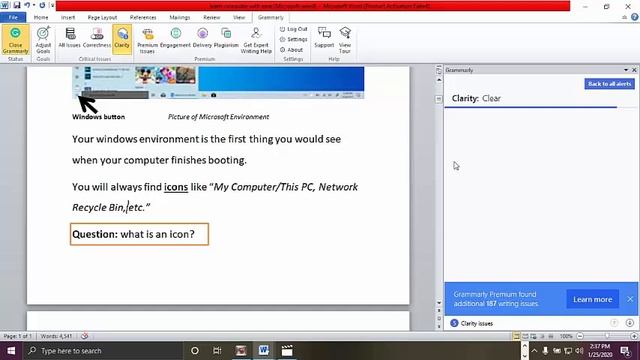
Task: Switch to the Review tab
Action: click(x=211, y=17)
